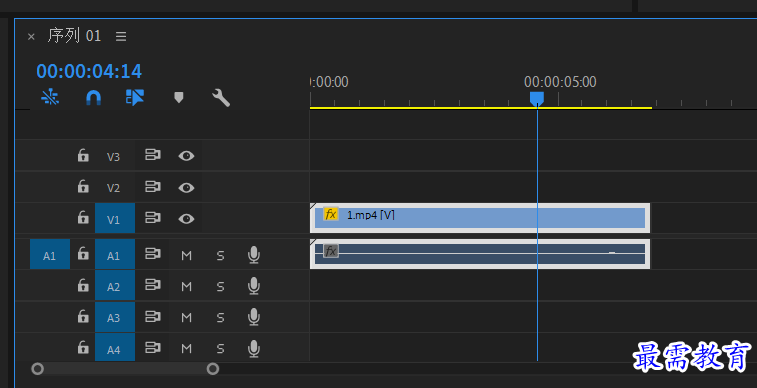Select the 序列 01 sequence tab

tap(74, 36)
